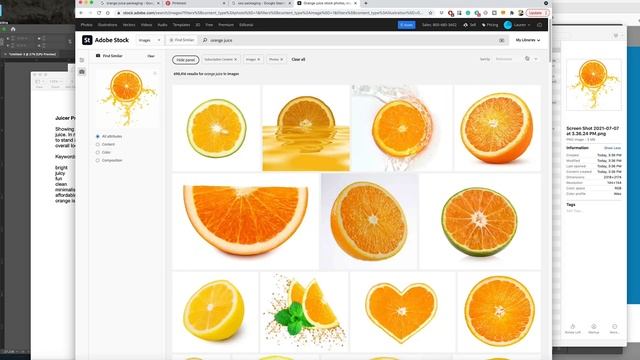This screenshot has width=640, height=360.
Task: Select the camera icon in the left rail
Action: tap(82, 72)
